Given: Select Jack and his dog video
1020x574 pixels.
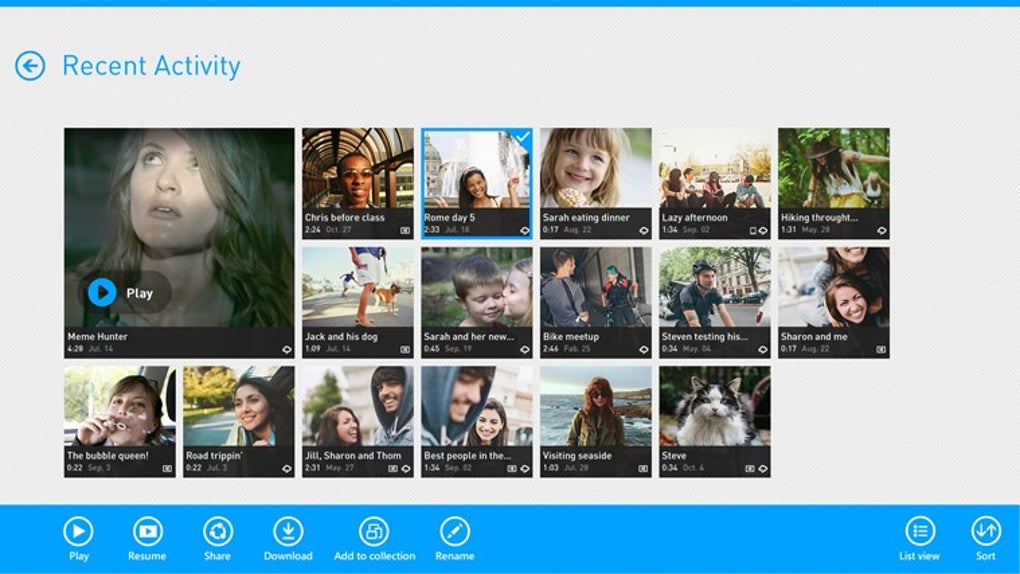Looking at the screenshot, I should 358,303.
